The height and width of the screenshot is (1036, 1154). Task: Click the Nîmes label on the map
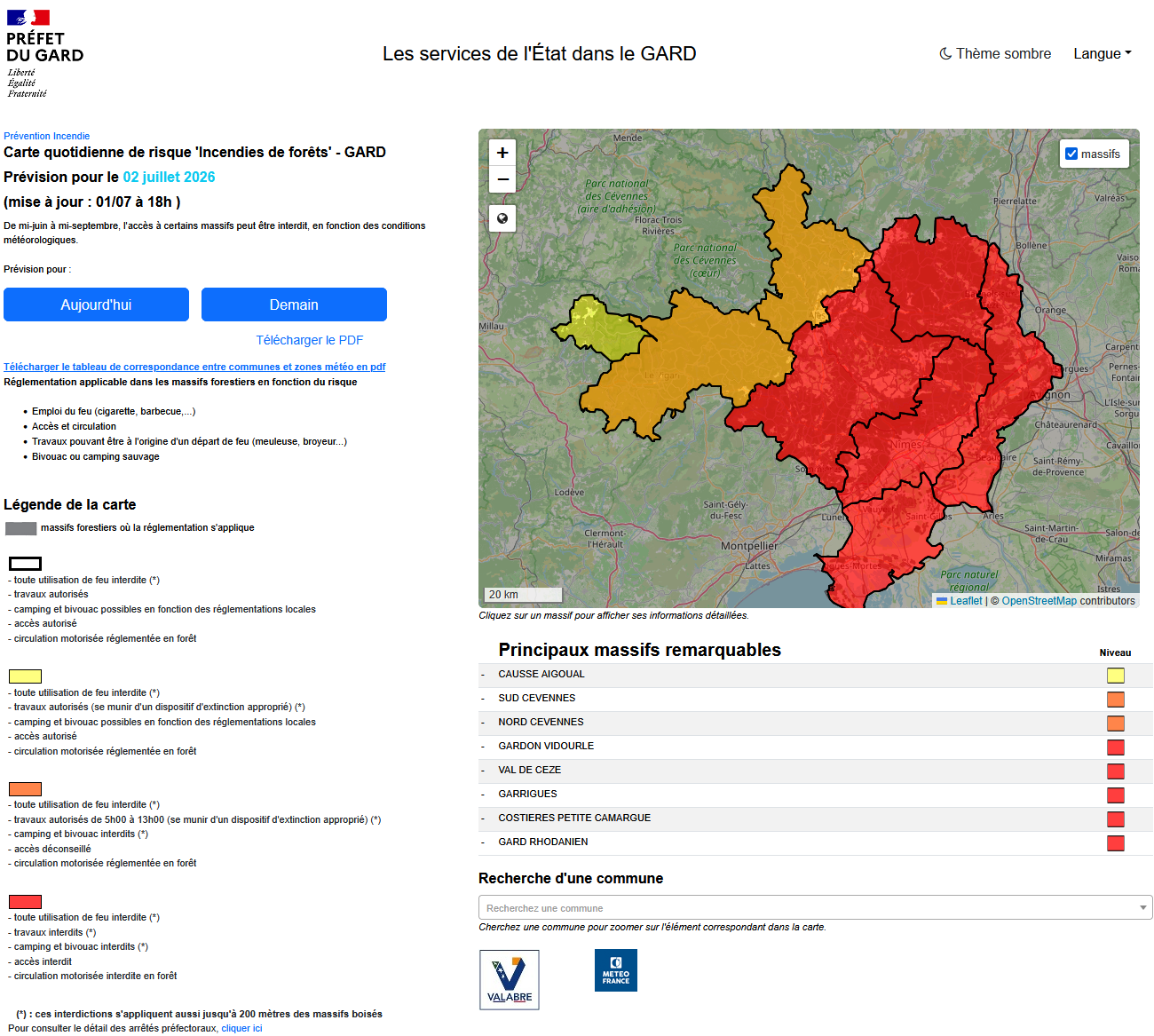(905, 444)
